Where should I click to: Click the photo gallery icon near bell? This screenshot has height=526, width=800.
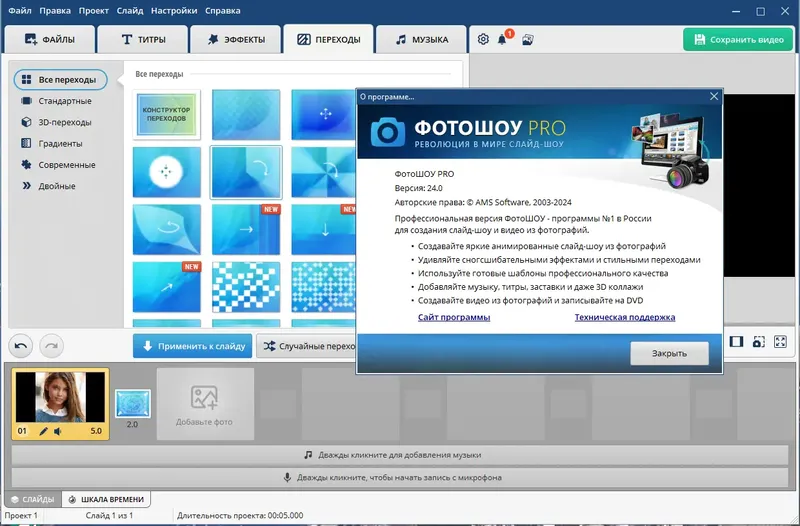click(x=528, y=40)
